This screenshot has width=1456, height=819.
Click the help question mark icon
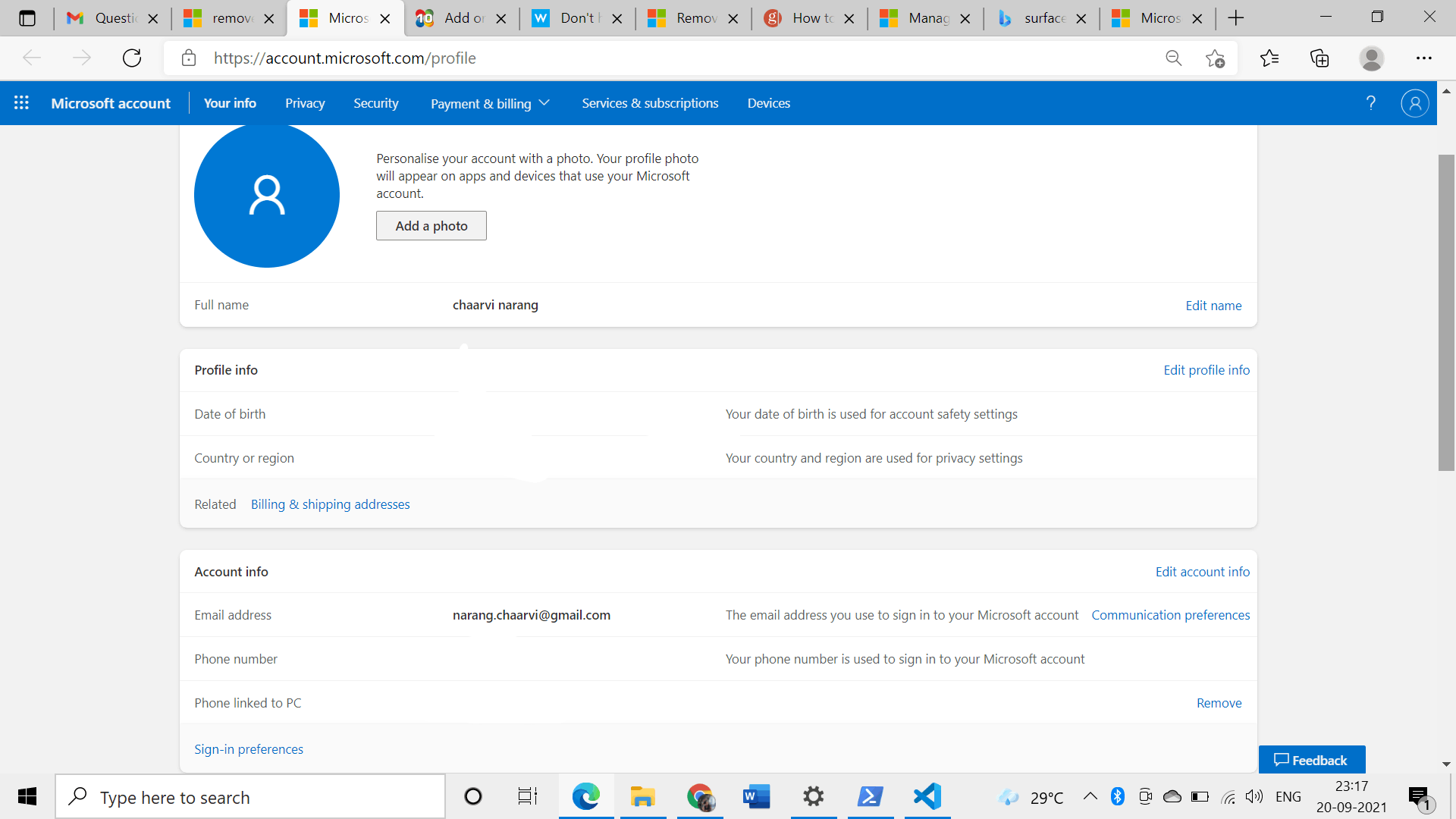1370,103
